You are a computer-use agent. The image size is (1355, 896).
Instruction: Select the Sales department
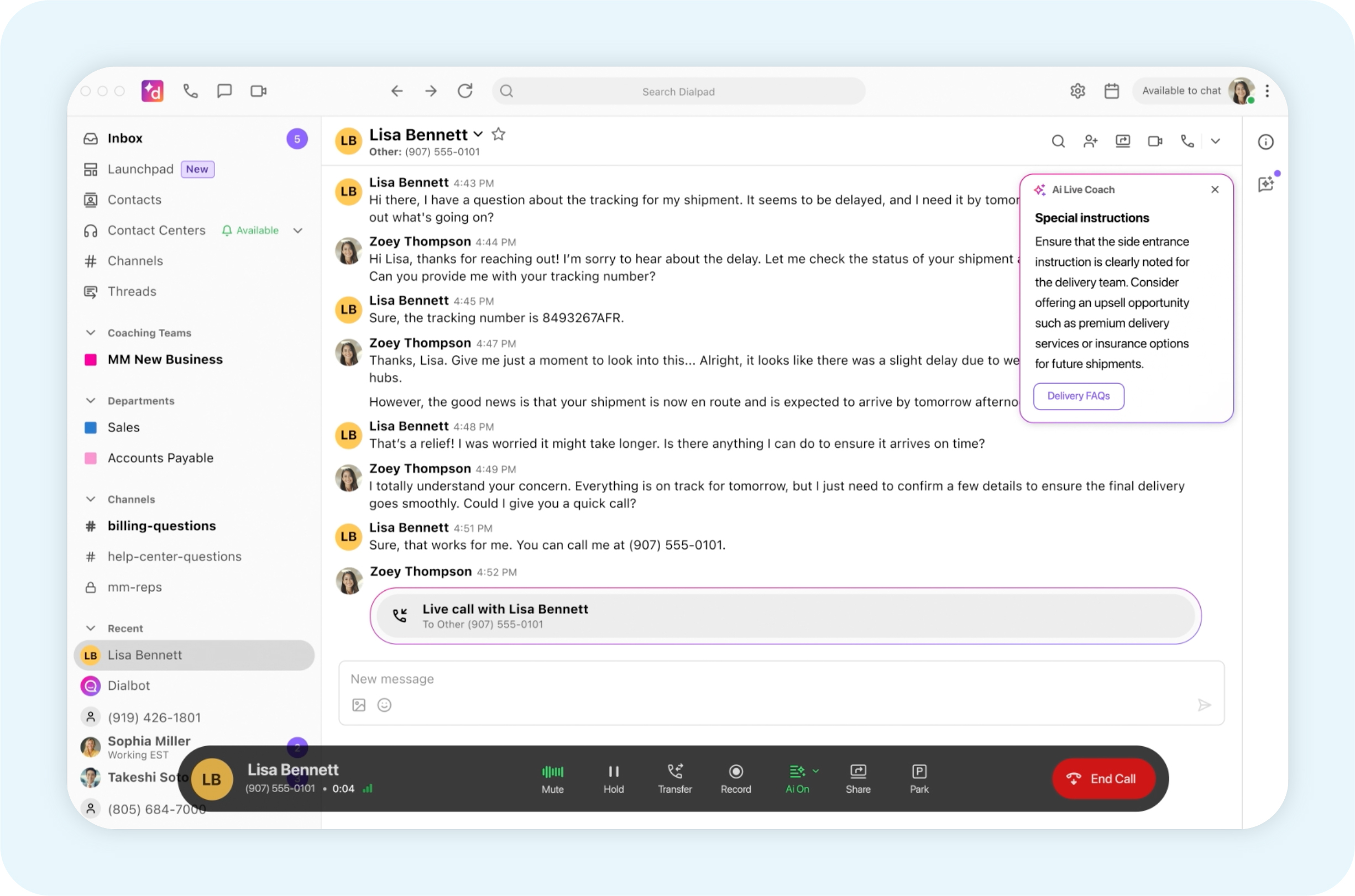coord(194,427)
